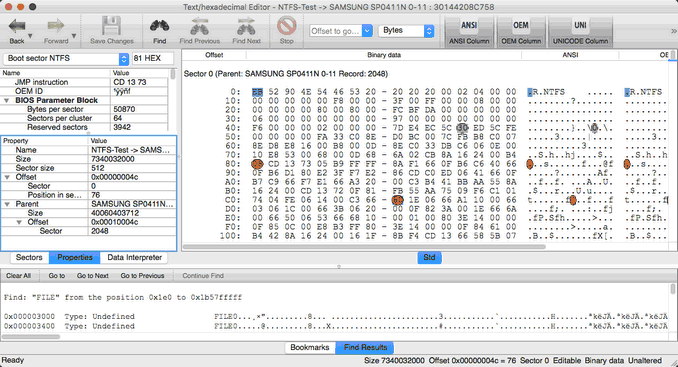Click the Editable status bar entry
Viewport: 678px width, 367px height.
(x=567, y=361)
